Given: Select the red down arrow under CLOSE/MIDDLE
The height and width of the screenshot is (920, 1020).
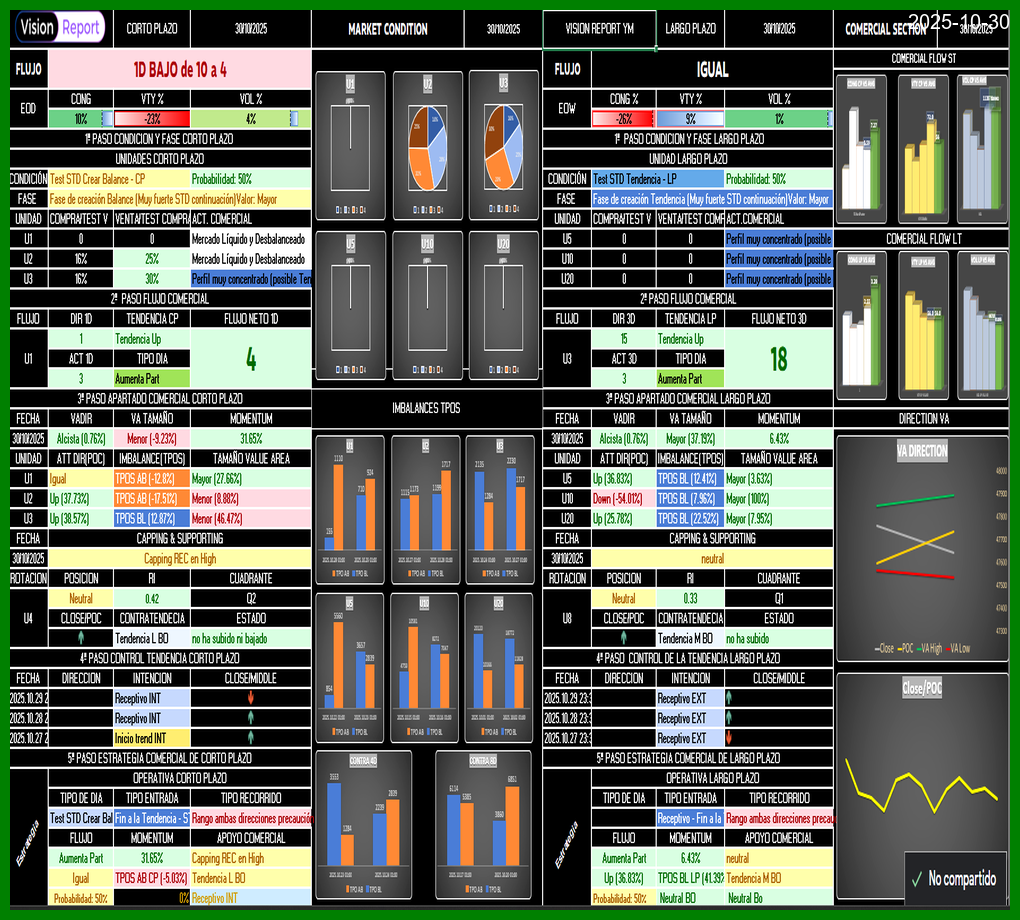Looking at the screenshot, I should [x=252, y=700].
